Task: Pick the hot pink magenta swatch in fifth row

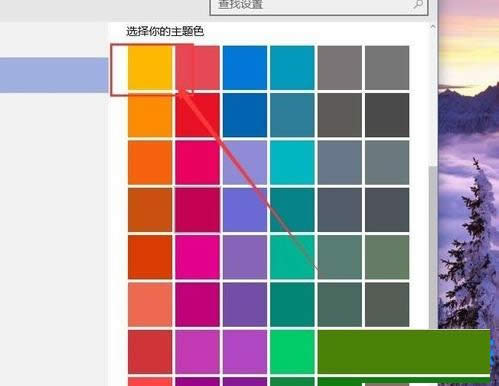Action: click(x=197, y=257)
